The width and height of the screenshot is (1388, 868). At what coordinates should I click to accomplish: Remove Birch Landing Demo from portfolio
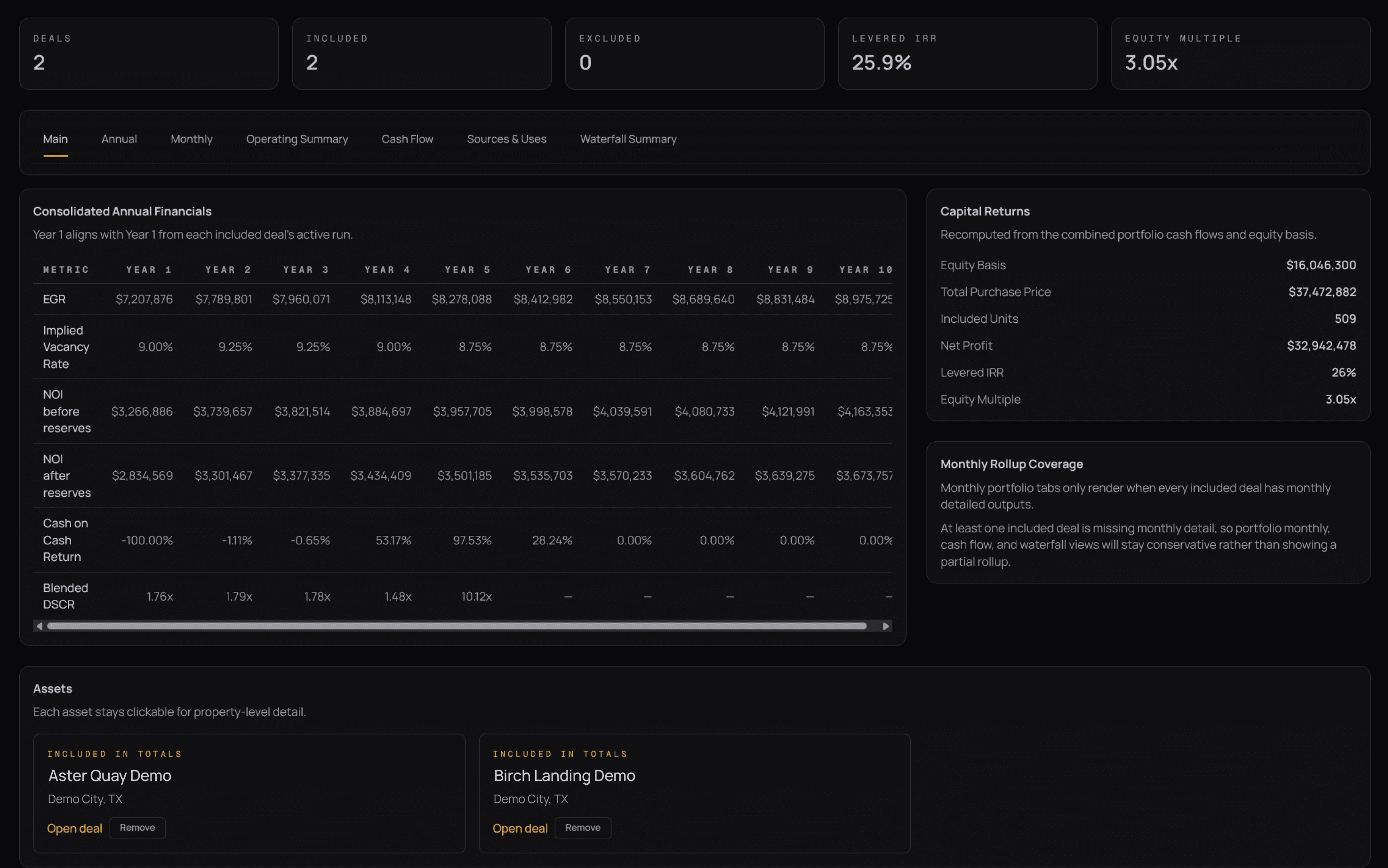pos(582,828)
